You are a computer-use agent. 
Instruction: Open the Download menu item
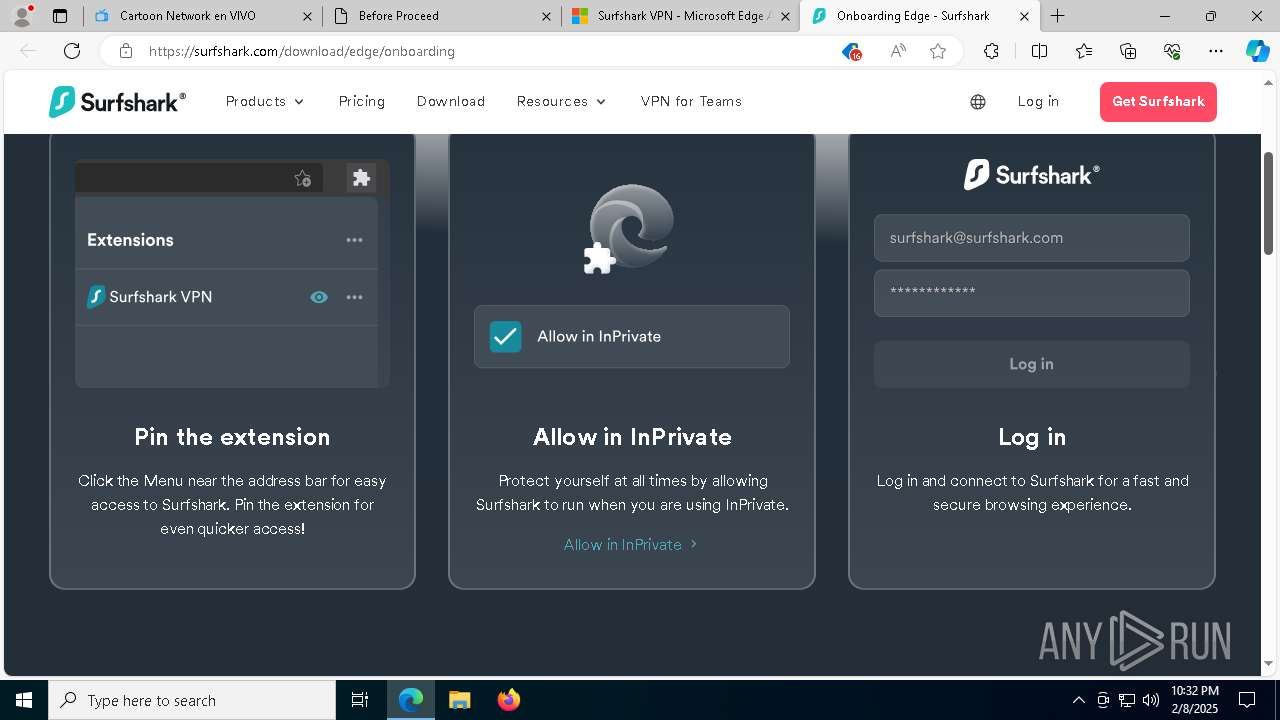(x=451, y=101)
